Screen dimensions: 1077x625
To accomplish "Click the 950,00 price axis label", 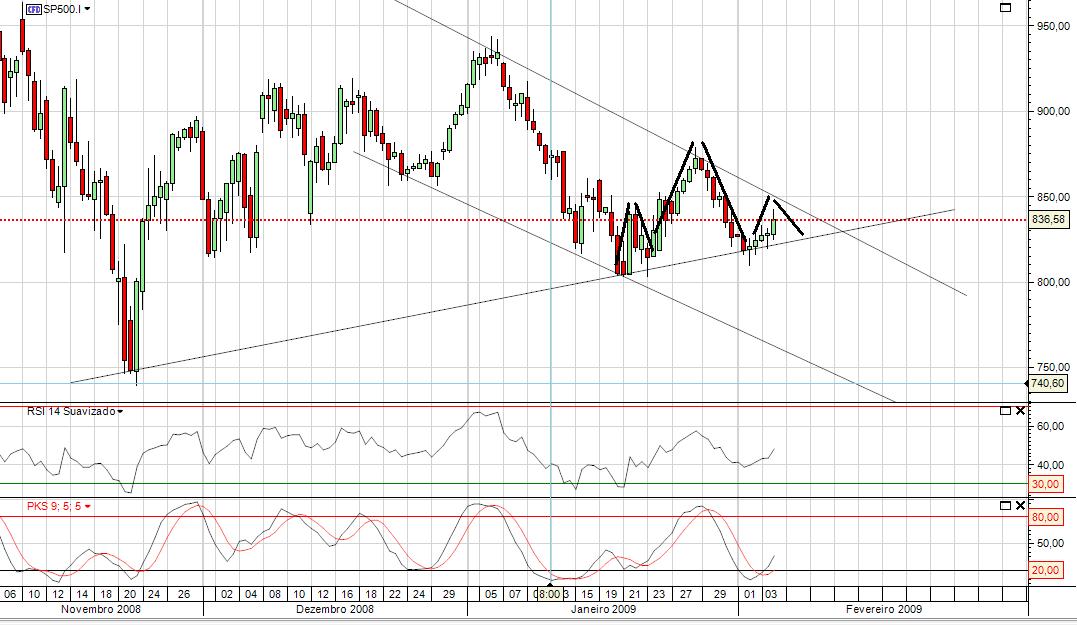I will pos(1052,26).
